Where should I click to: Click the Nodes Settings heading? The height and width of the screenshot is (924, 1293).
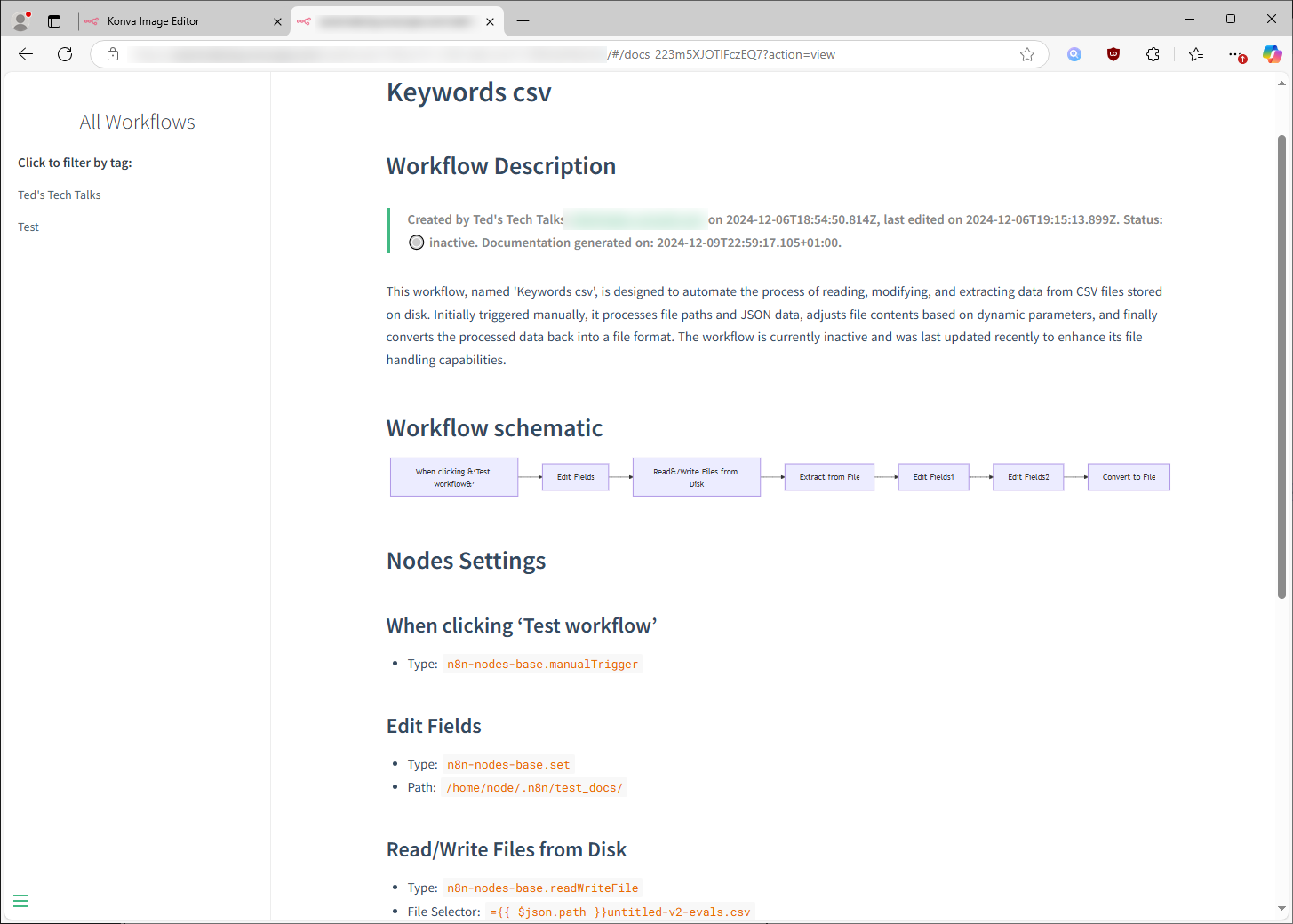tap(466, 561)
